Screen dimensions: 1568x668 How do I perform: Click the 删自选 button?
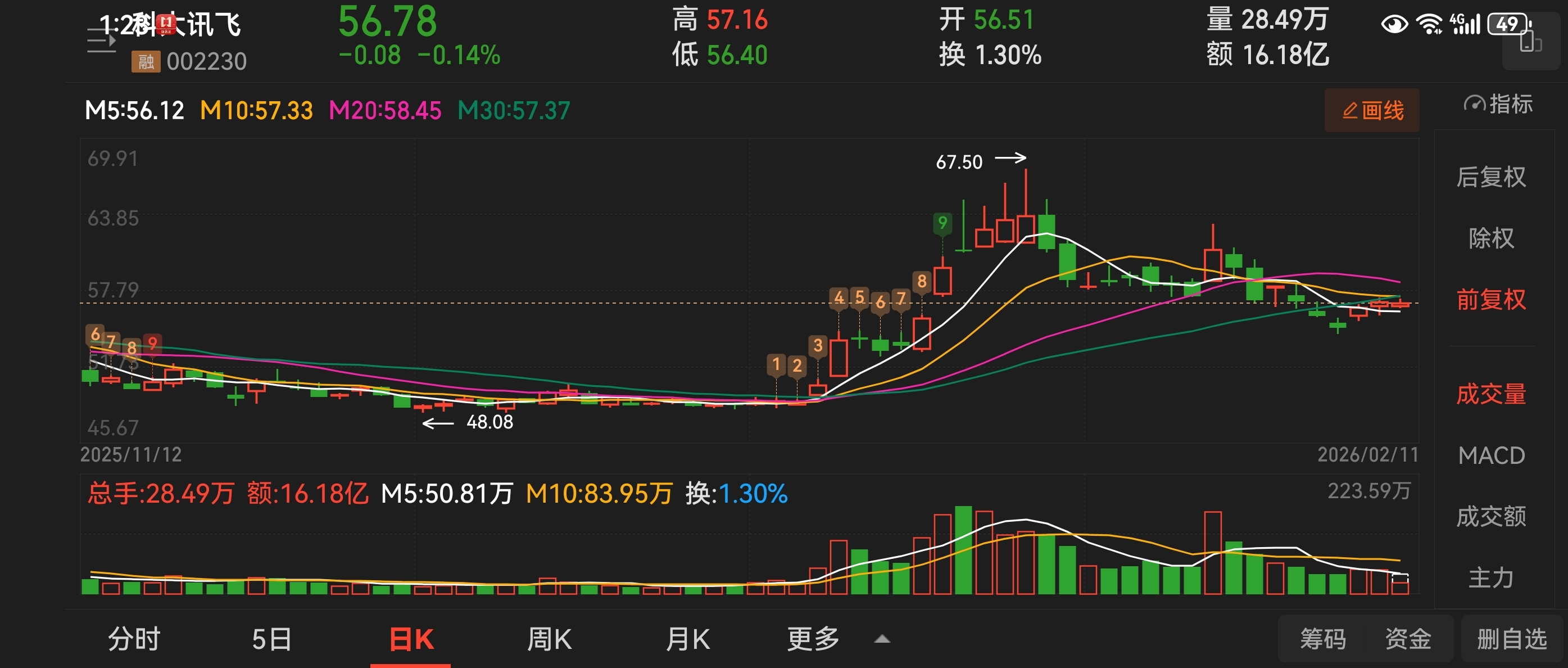pos(1511,639)
